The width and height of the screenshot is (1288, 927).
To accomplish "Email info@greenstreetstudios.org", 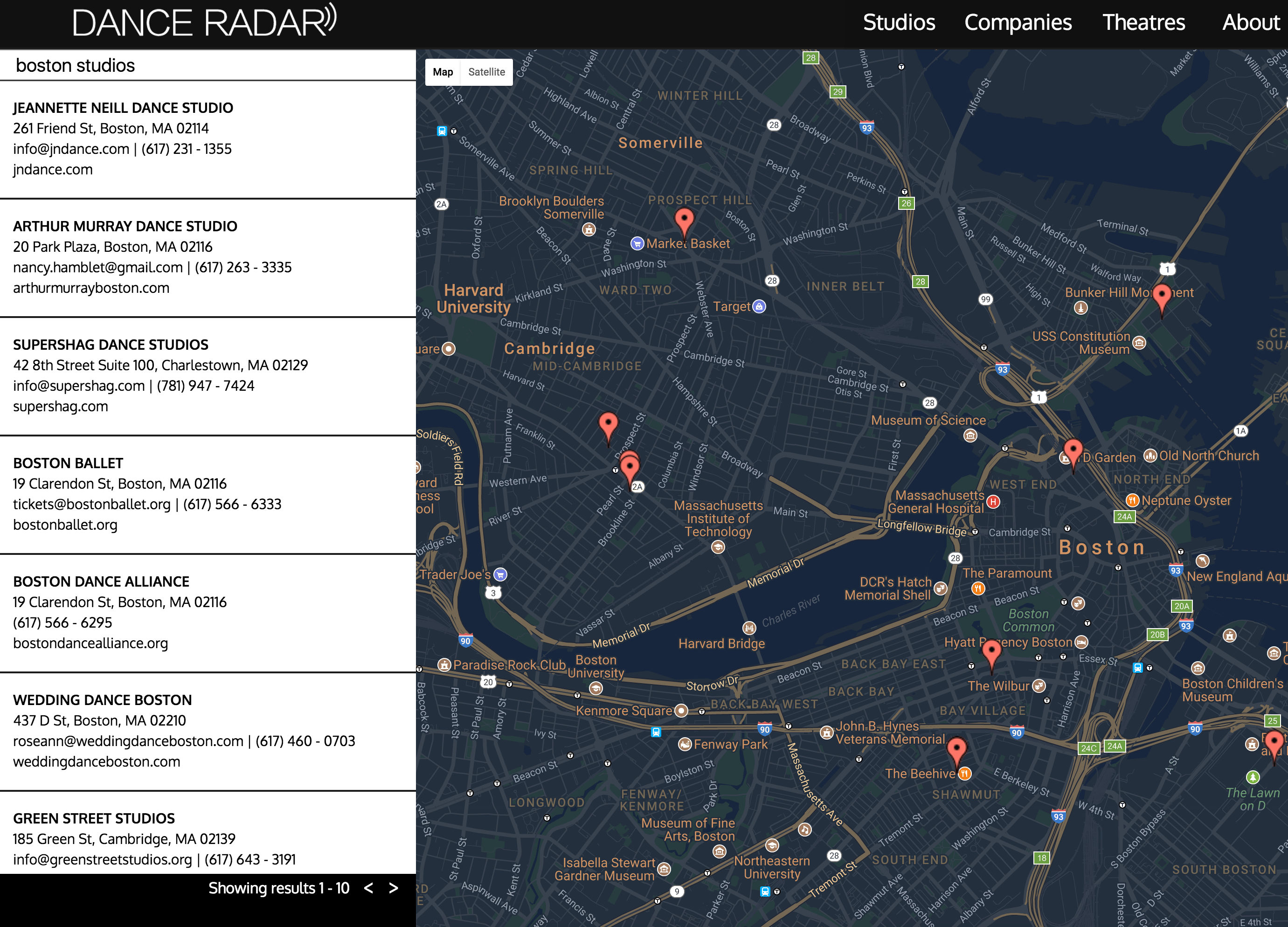I will coord(102,859).
